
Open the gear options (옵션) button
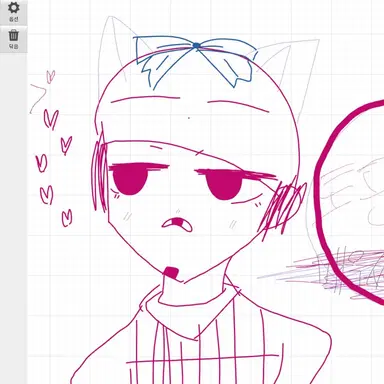pos(13,12)
